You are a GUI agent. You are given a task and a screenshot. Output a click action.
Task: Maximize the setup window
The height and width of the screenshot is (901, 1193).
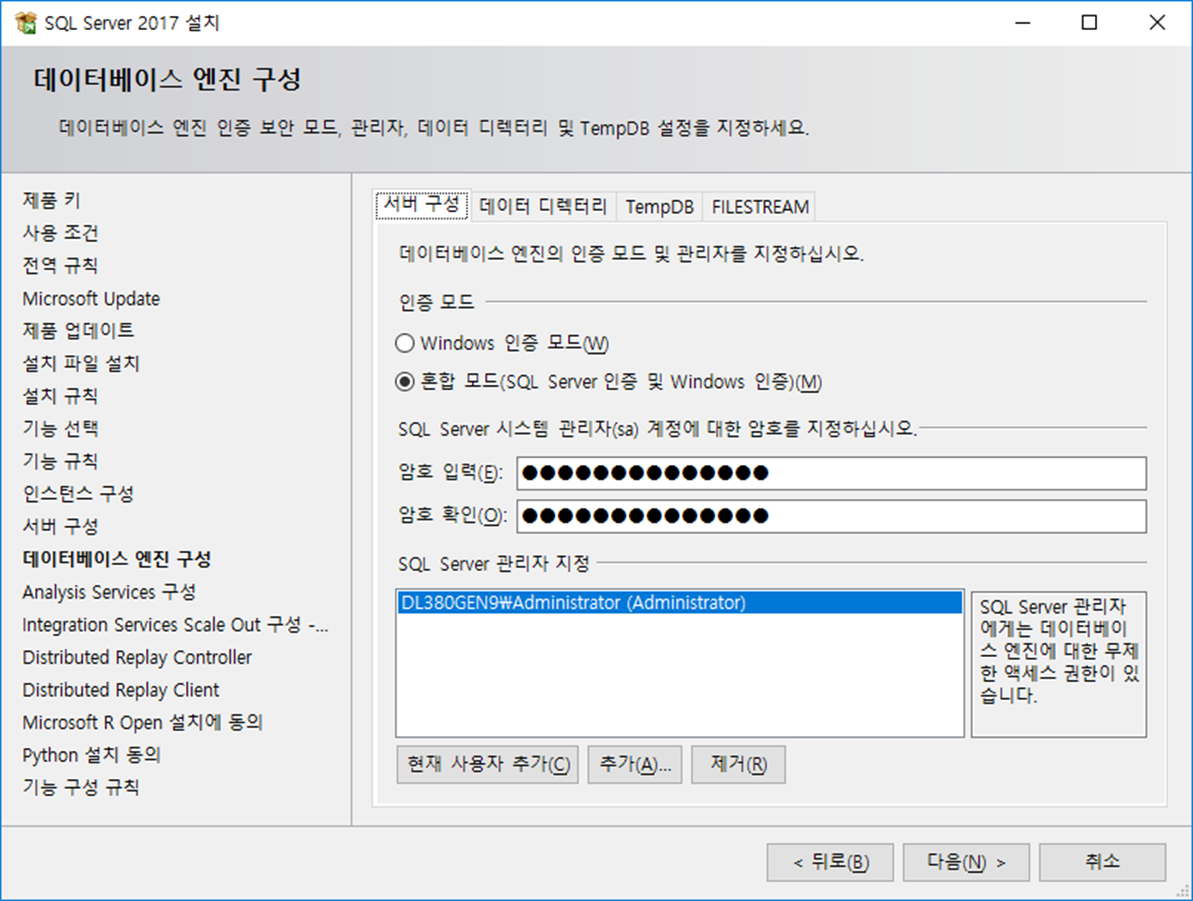[x=1090, y=23]
